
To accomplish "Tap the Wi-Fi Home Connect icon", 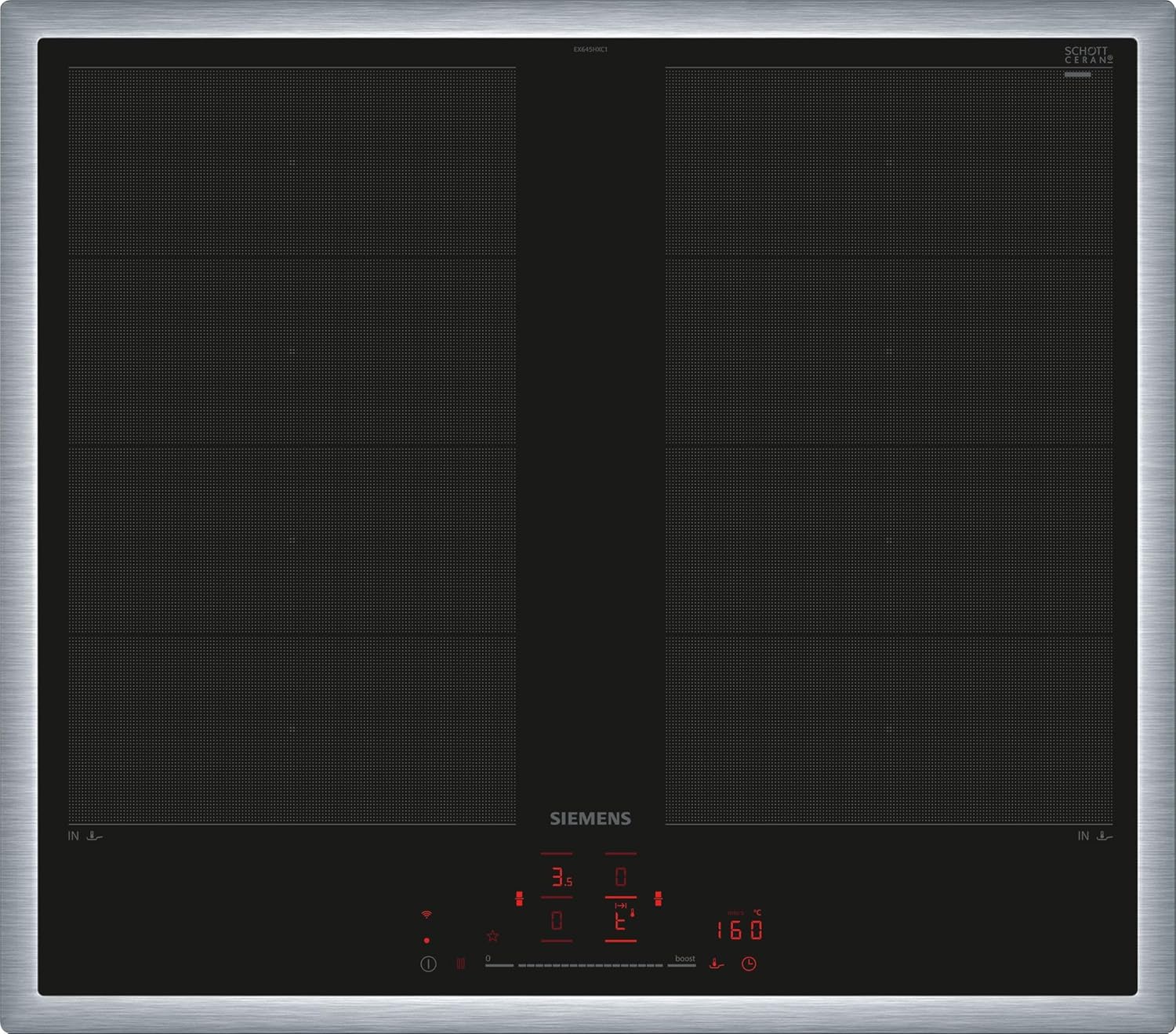I will pos(426,914).
